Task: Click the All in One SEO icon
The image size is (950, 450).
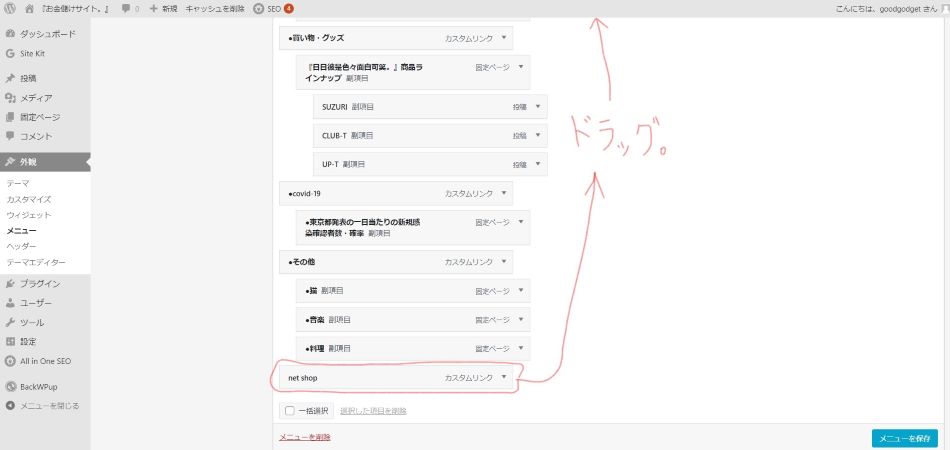Action: pyautogui.click(x=10, y=361)
